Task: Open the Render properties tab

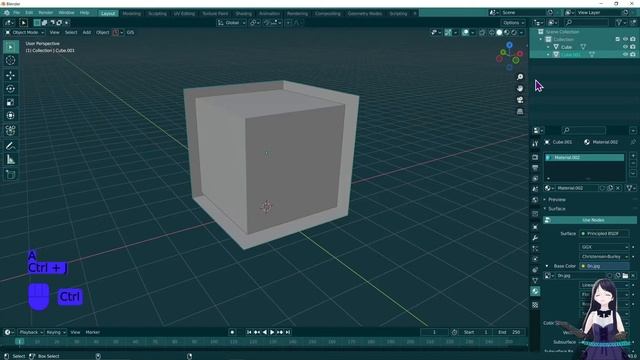Action: coord(535,157)
